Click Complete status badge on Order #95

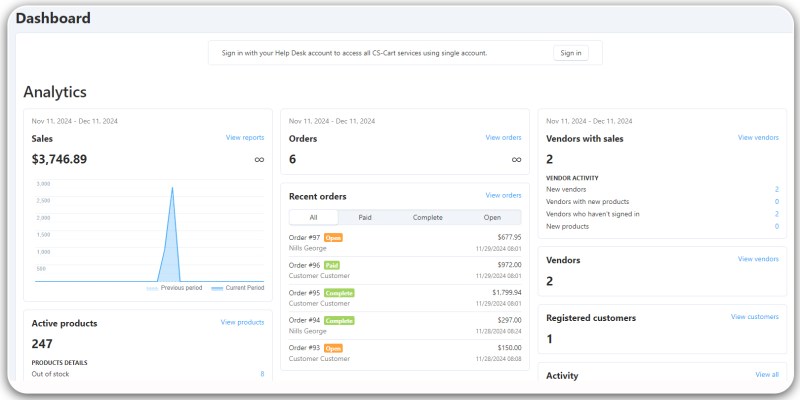339,293
